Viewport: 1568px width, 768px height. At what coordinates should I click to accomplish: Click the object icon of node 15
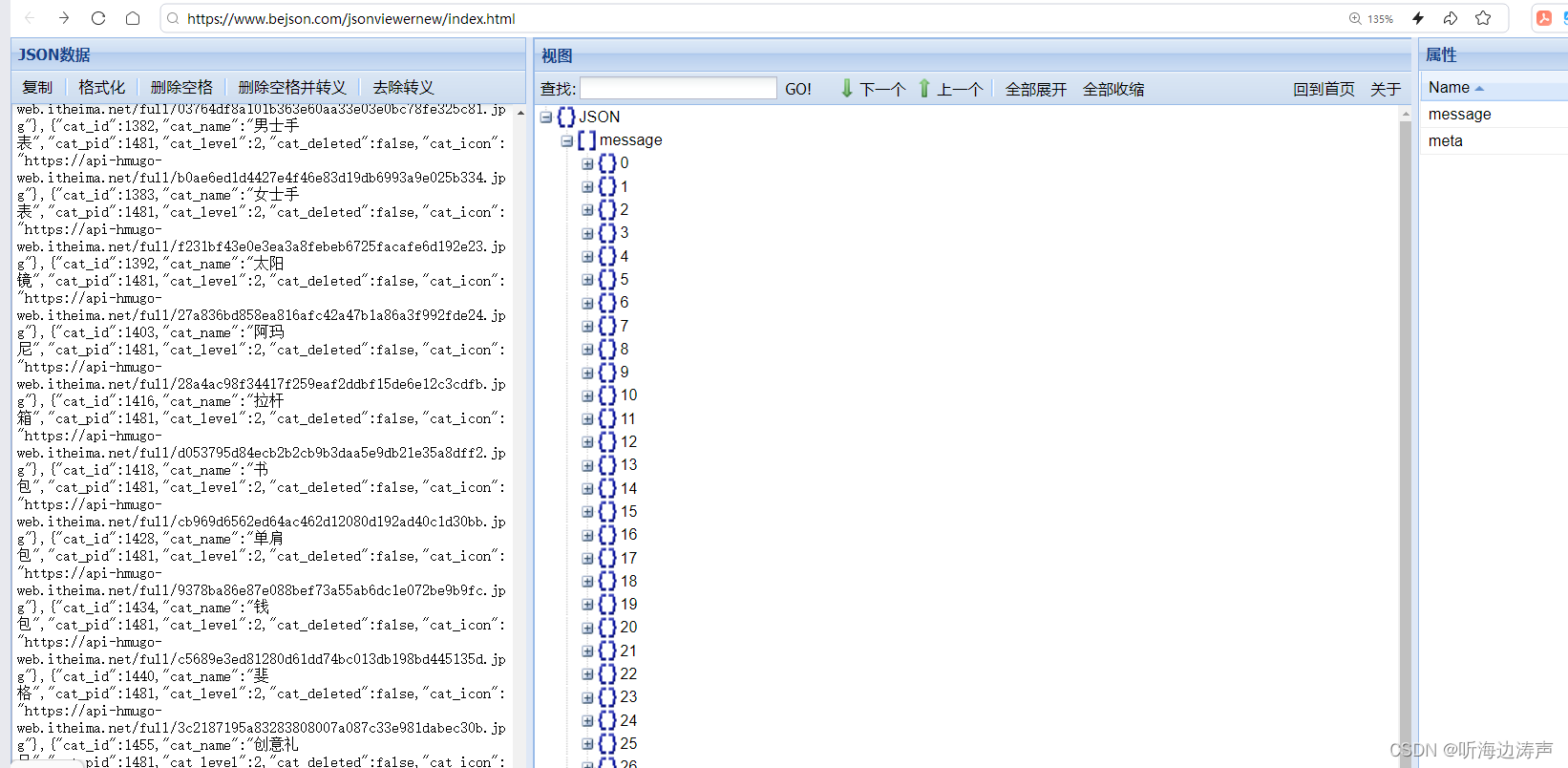coord(607,512)
